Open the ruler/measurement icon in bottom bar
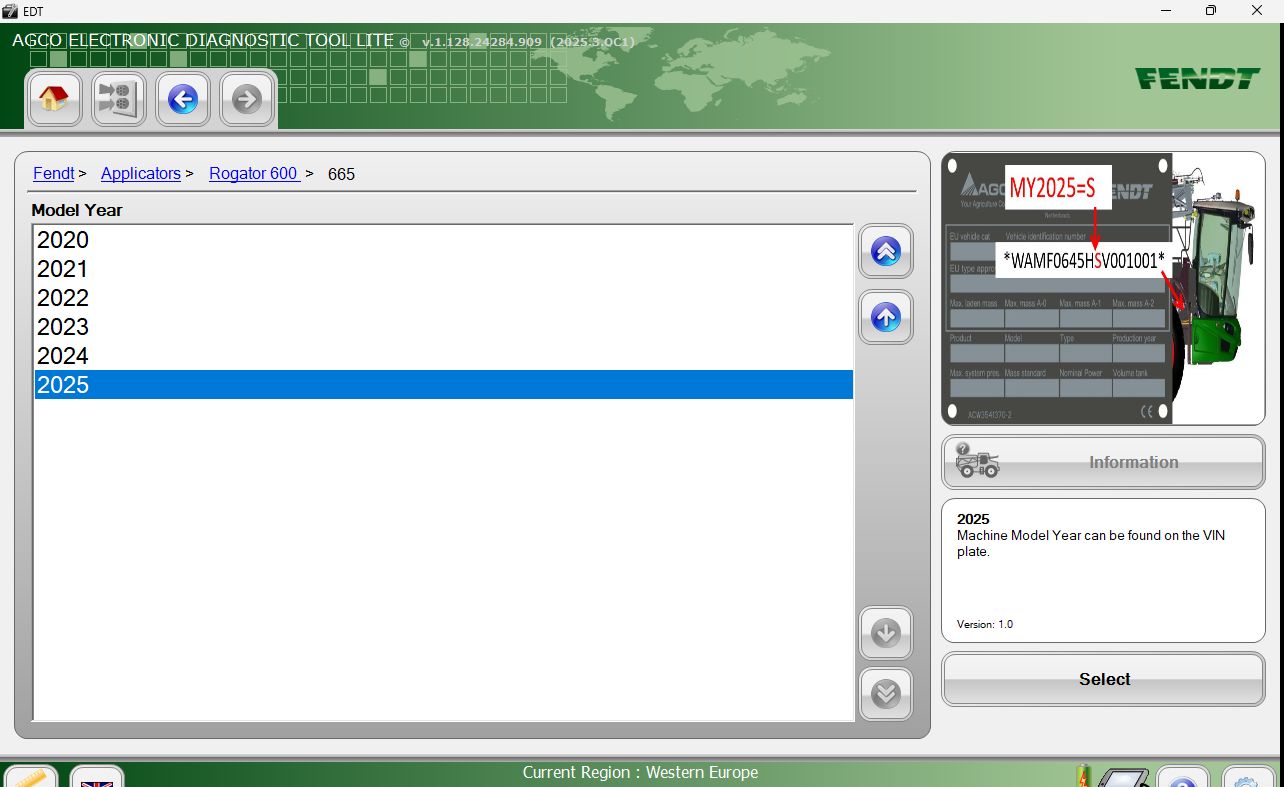The image size is (1284, 787). tap(31, 777)
